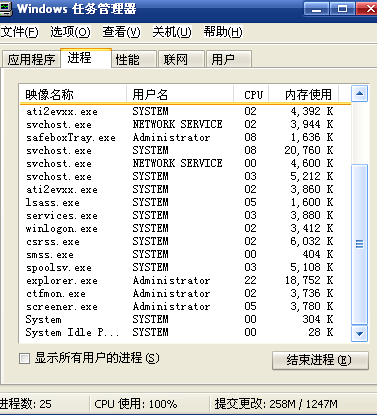This screenshot has height=415, width=377.
Task: Switch to the 性能 tab
Action: click(x=134, y=60)
